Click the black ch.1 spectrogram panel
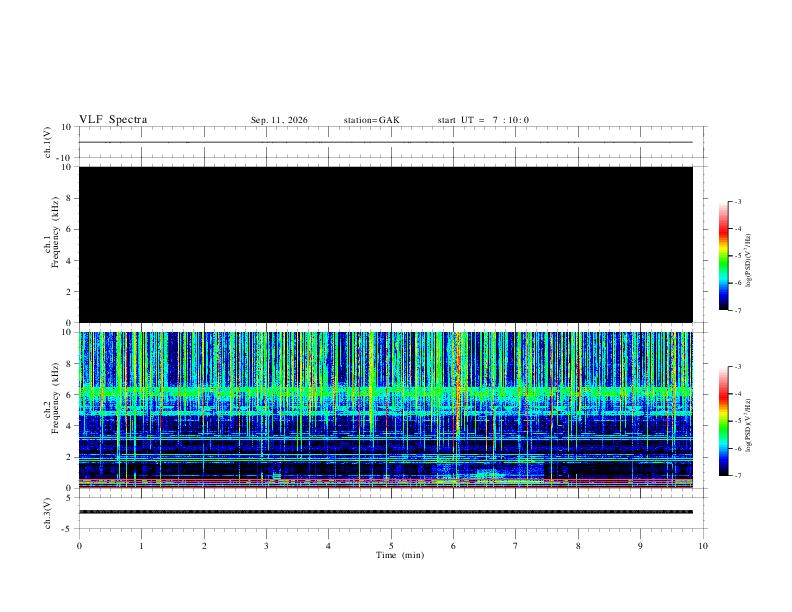Image resolution: width=792 pixels, height=612 pixels. tap(386, 244)
